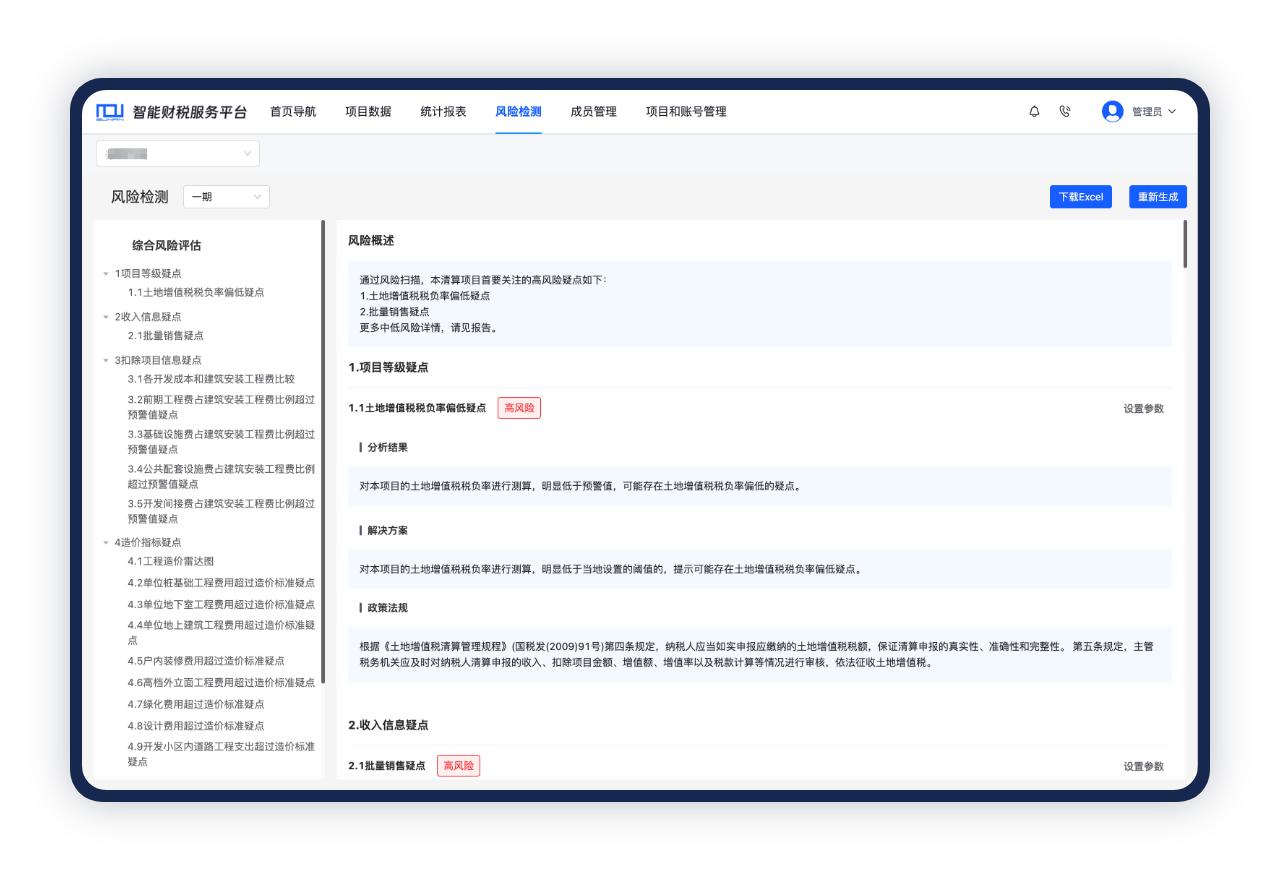1280x880 pixels.
Task: Click the phone support icon
Action: (x=1064, y=112)
